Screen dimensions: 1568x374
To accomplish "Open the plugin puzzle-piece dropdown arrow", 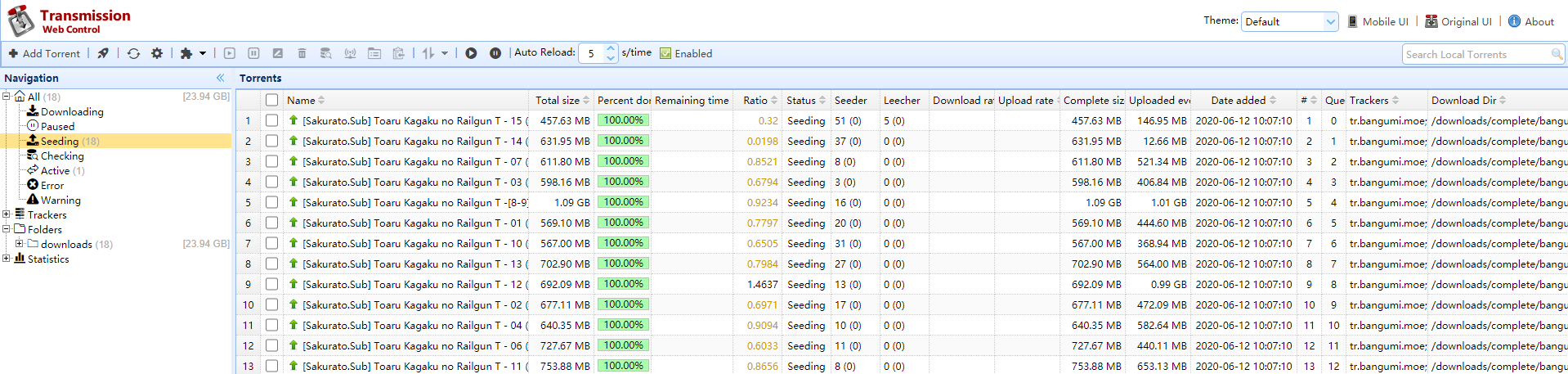I will coord(203,53).
